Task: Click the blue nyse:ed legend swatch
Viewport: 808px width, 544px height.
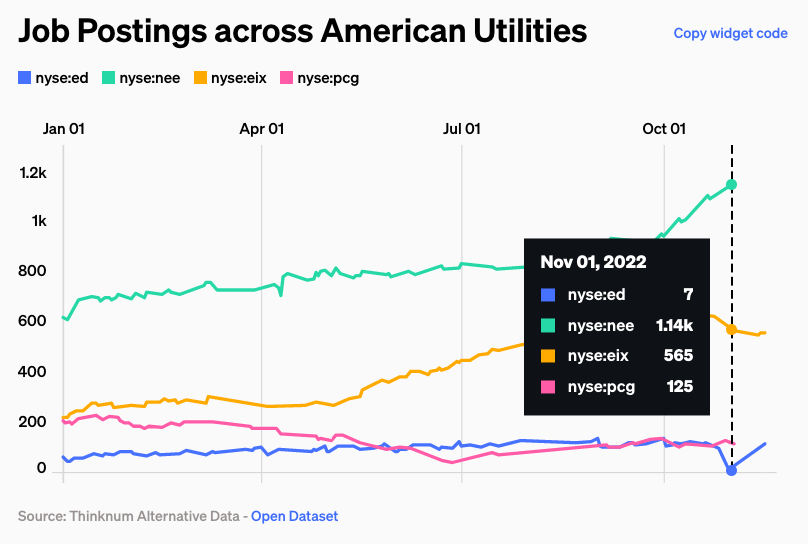Action: (25, 78)
